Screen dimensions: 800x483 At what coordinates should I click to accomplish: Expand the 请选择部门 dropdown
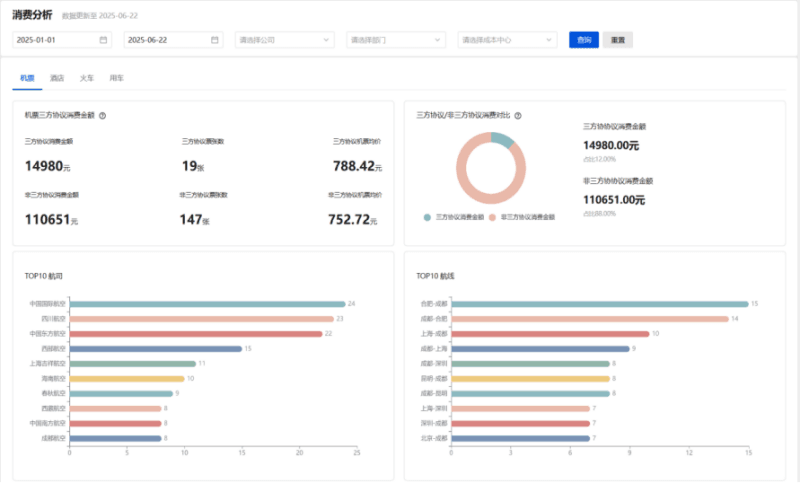(396, 40)
